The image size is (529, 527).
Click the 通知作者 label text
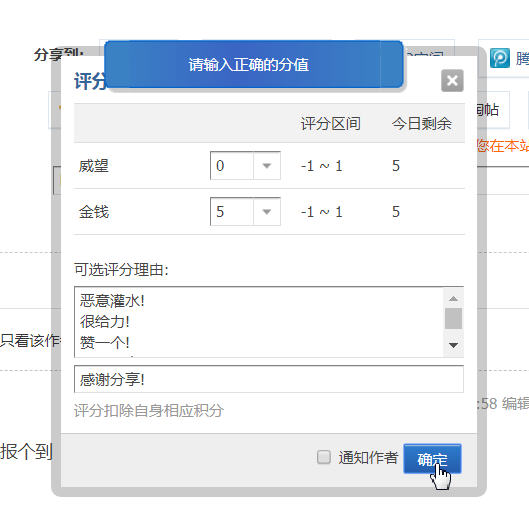(x=368, y=457)
